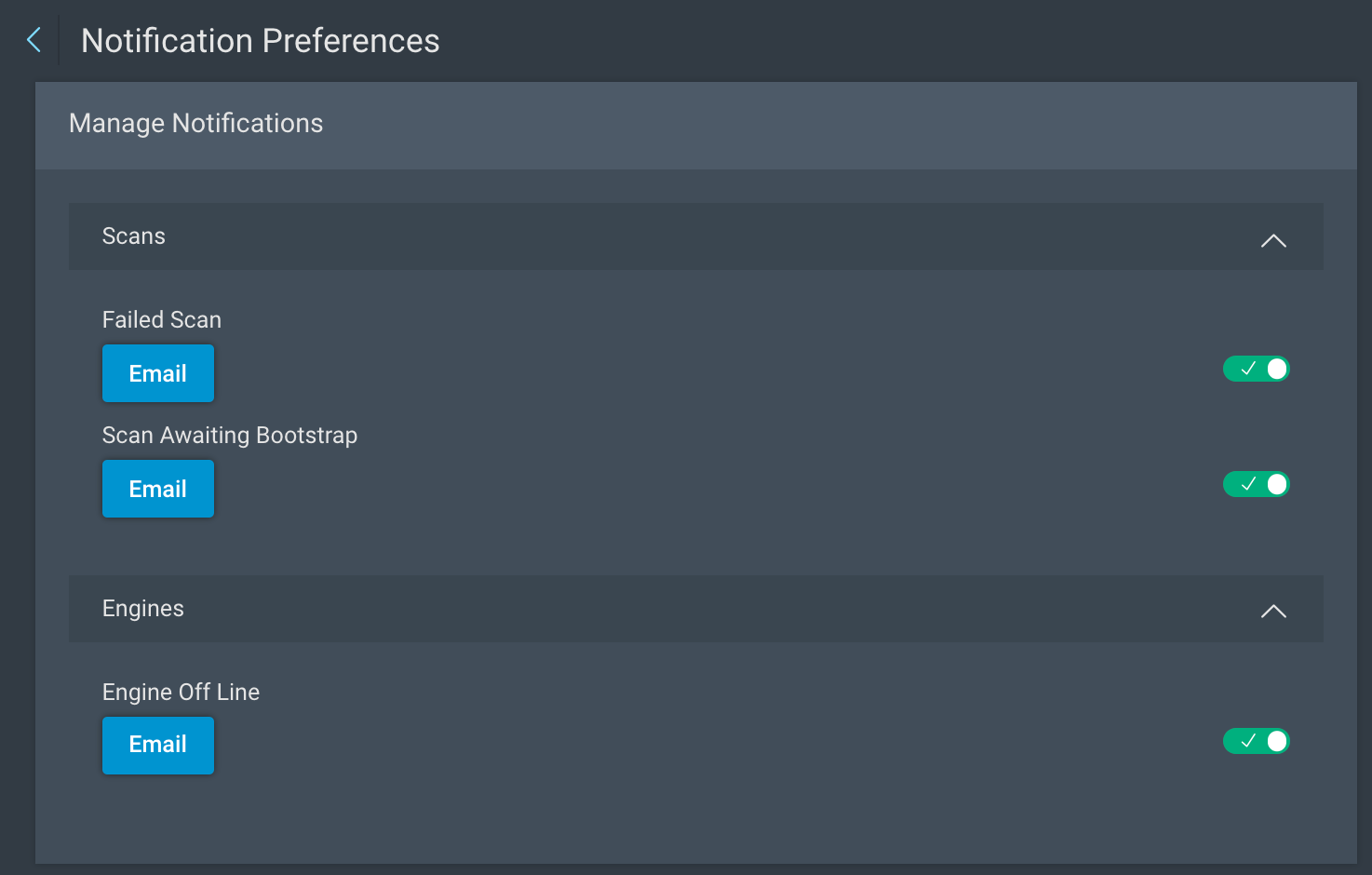Switch off Engine Off Line toggle
The height and width of the screenshot is (875, 1372).
click(x=1256, y=741)
